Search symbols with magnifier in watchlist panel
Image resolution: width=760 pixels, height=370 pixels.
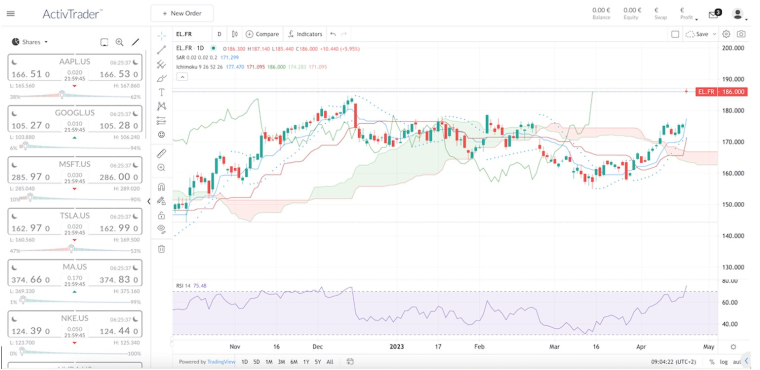(x=119, y=42)
